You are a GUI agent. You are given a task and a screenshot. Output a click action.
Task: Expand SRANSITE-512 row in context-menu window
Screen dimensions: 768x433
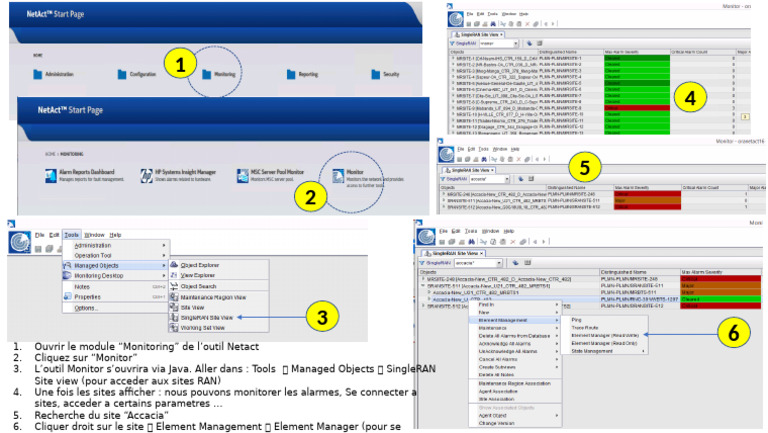click(x=423, y=306)
